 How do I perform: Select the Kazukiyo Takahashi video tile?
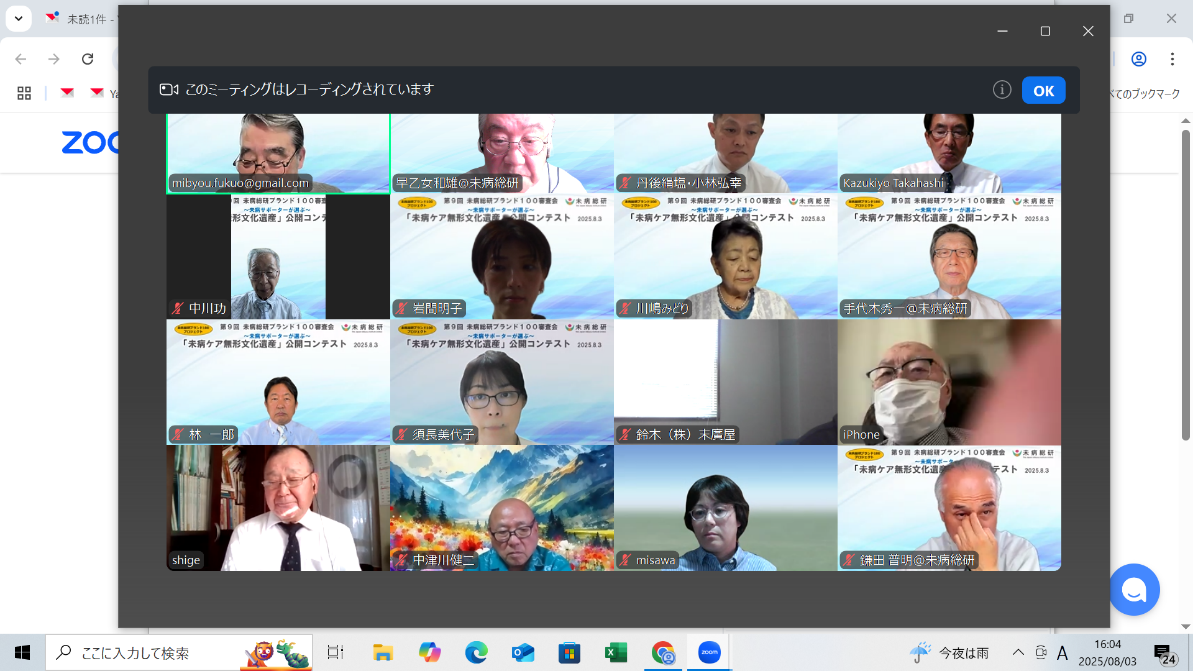(949, 154)
